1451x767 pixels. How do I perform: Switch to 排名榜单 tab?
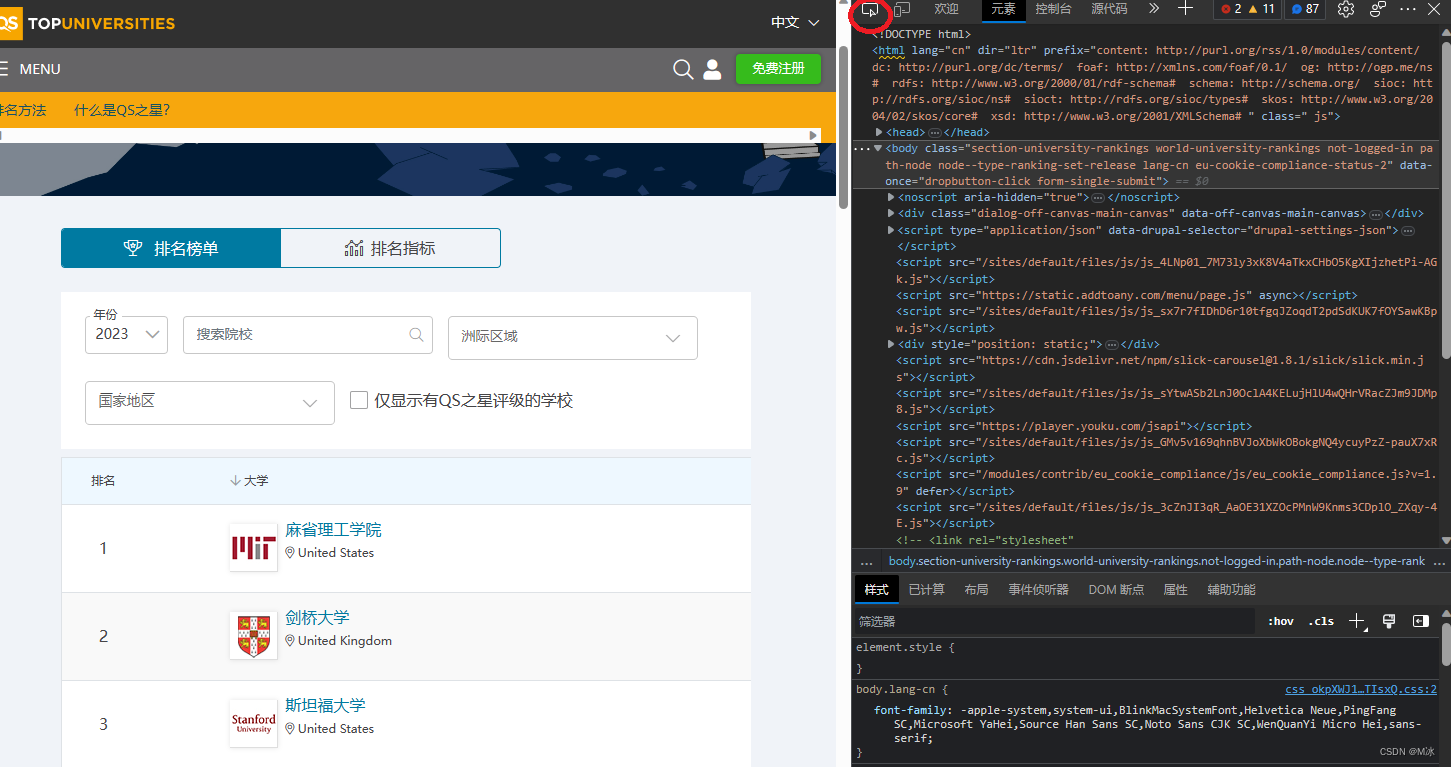[x=171, y=248]
